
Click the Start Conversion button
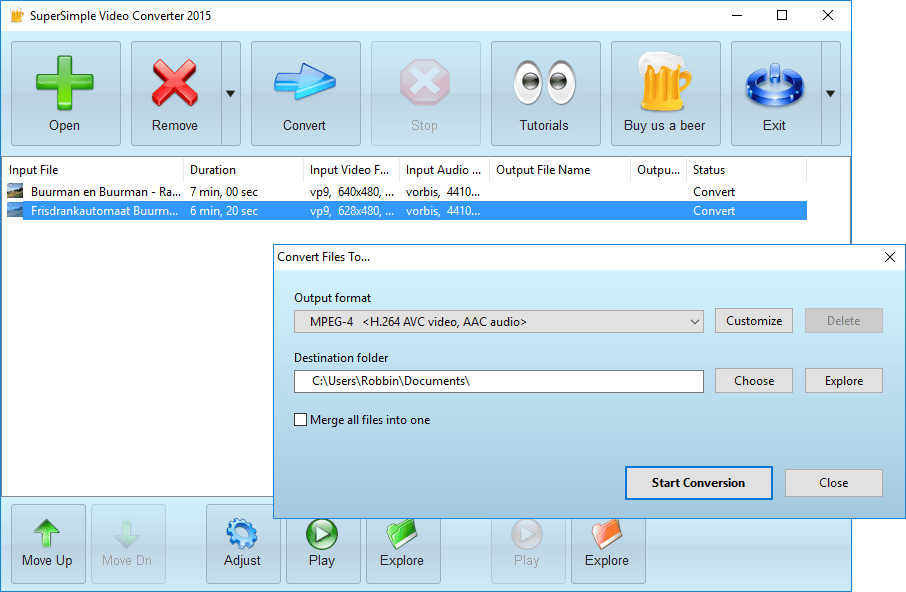[x=699, y=483]
